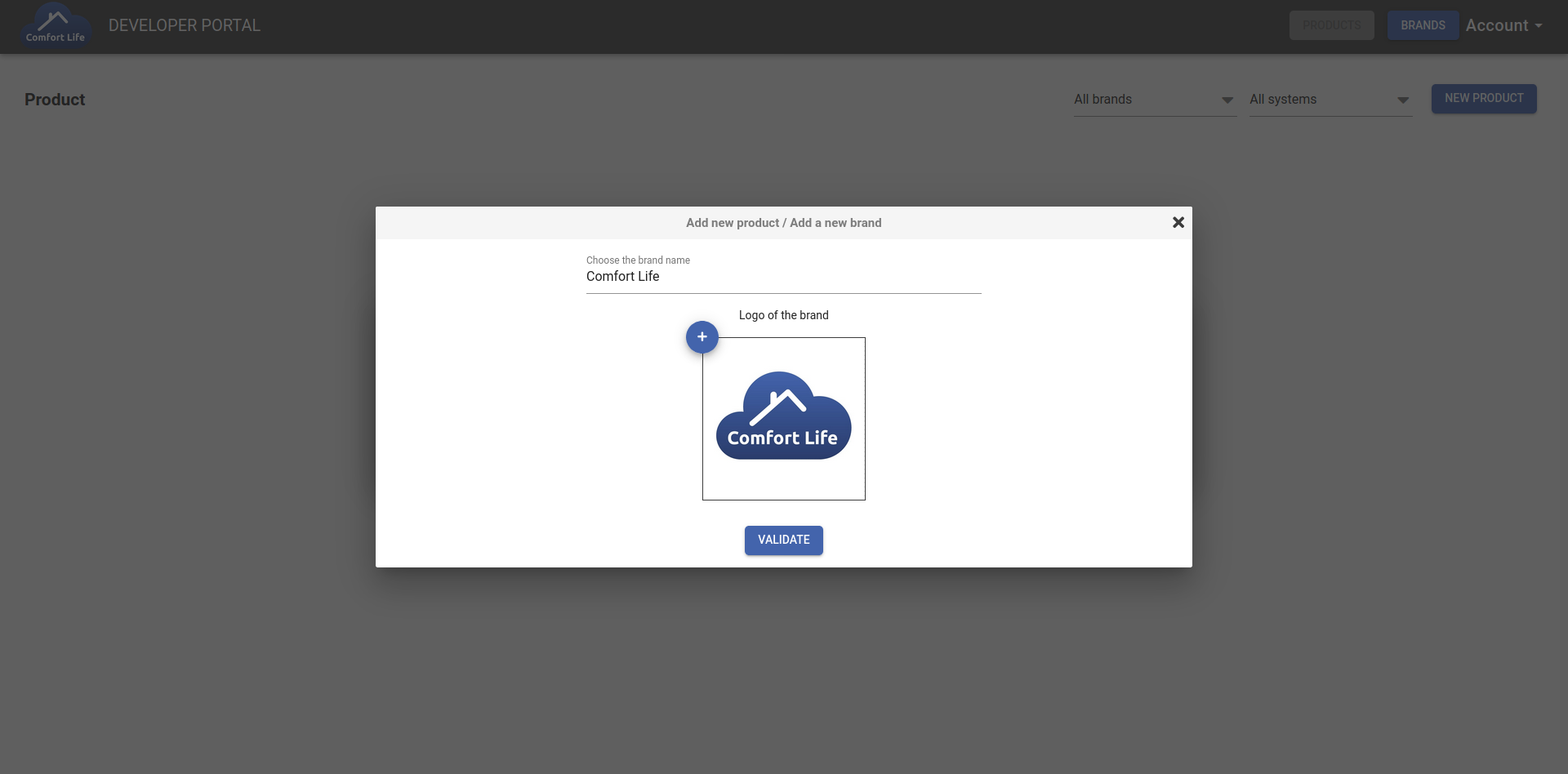Click the Account caret arrow
1568x774 pixels.
tap(1539, 26)
